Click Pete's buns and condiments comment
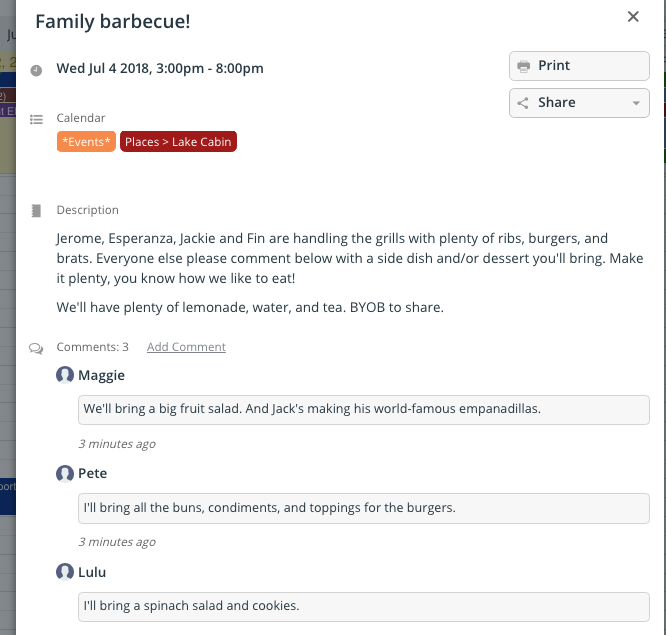This screenshot has height=635, width=666. coord(364,508)
